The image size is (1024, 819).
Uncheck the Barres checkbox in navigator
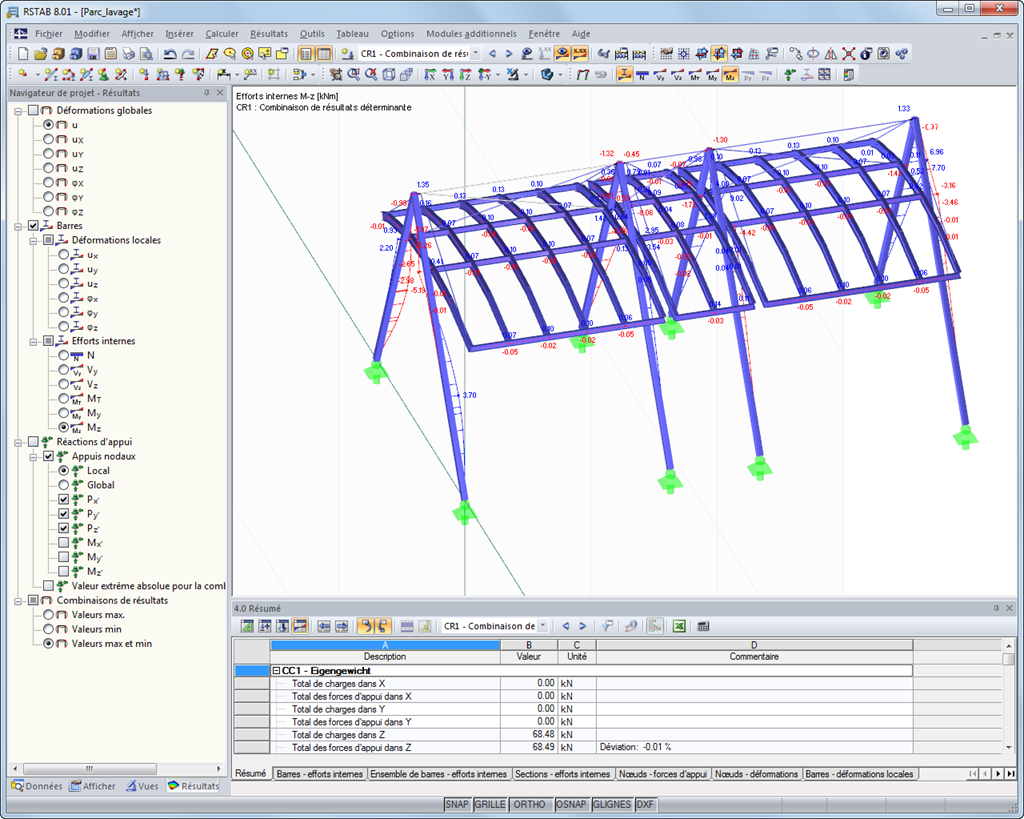click(x=34, y=226)
